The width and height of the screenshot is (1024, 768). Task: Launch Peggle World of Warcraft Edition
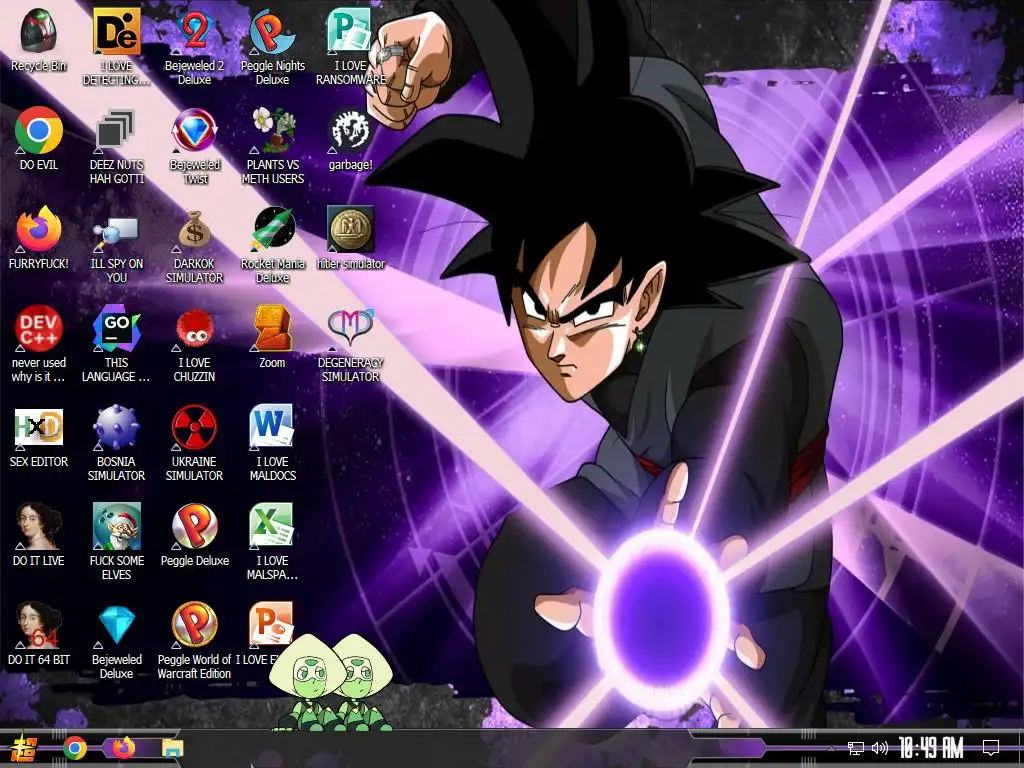point(194,641)
